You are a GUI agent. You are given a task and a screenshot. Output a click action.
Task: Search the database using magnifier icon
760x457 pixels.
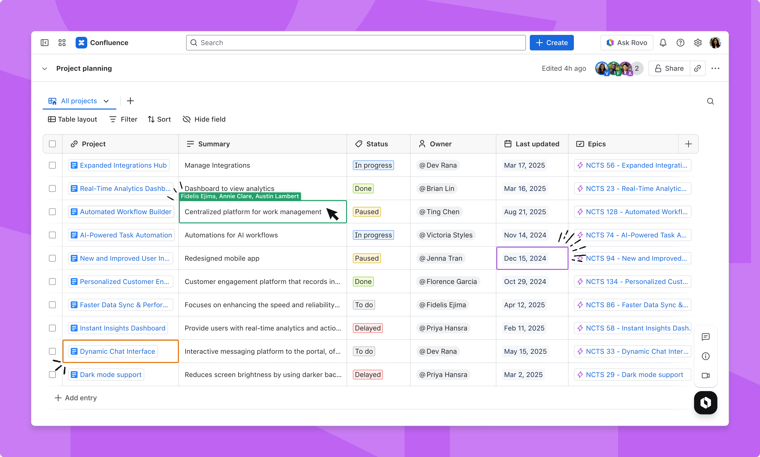coord(711,101)
